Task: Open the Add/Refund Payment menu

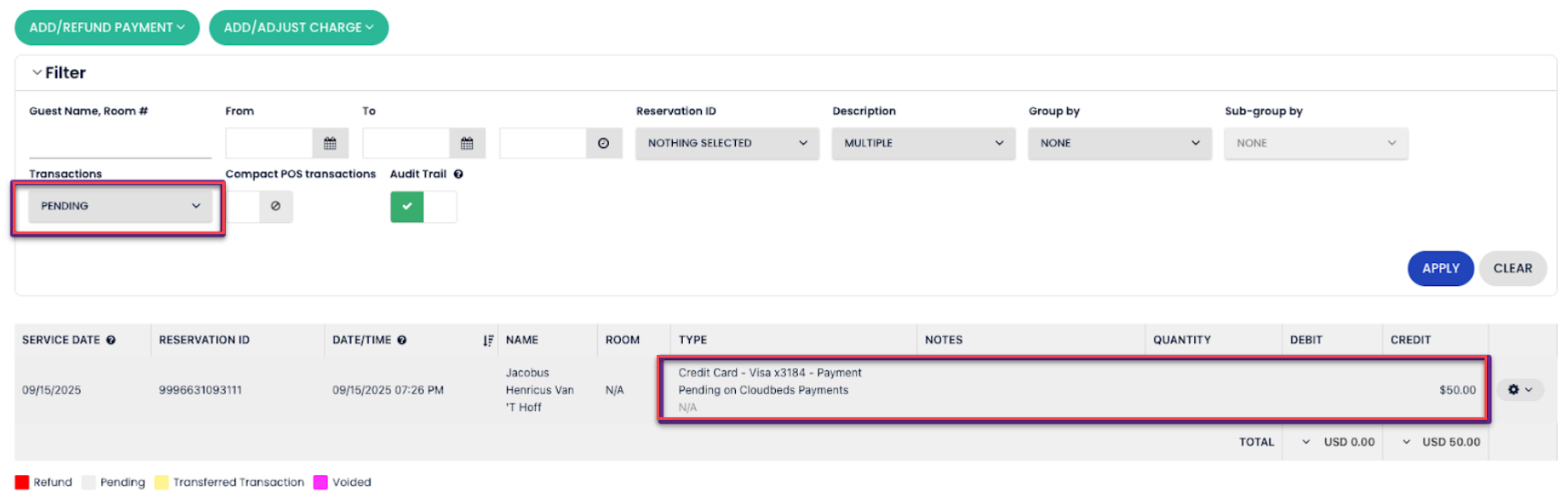Action: coord(106,27)
